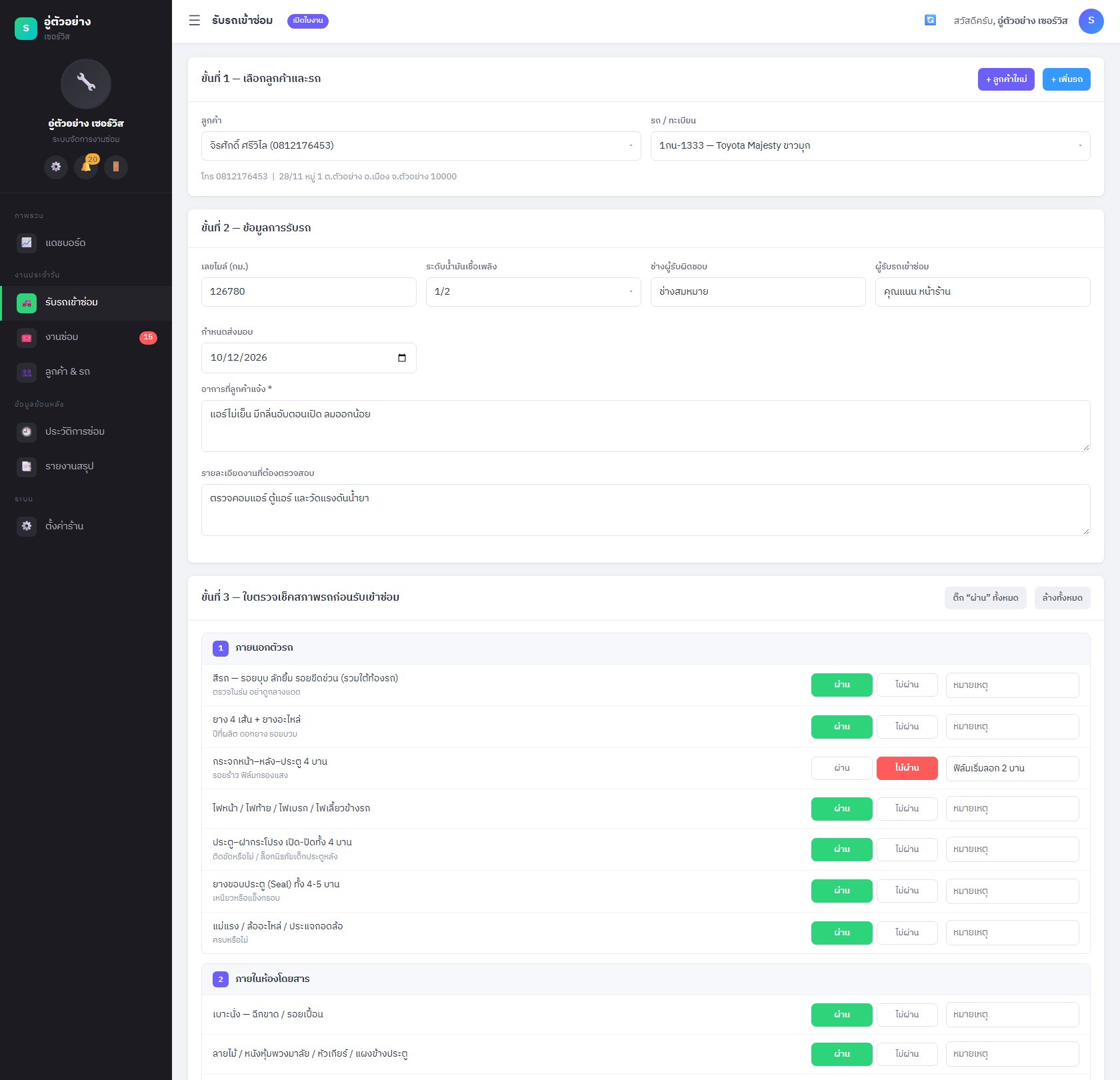Viewport: 1120px width, 1080px height.
Task: Toggle ผ่าน for เบาะนั่ง row
Action: pyautogui.click(x=841, y=1015)
